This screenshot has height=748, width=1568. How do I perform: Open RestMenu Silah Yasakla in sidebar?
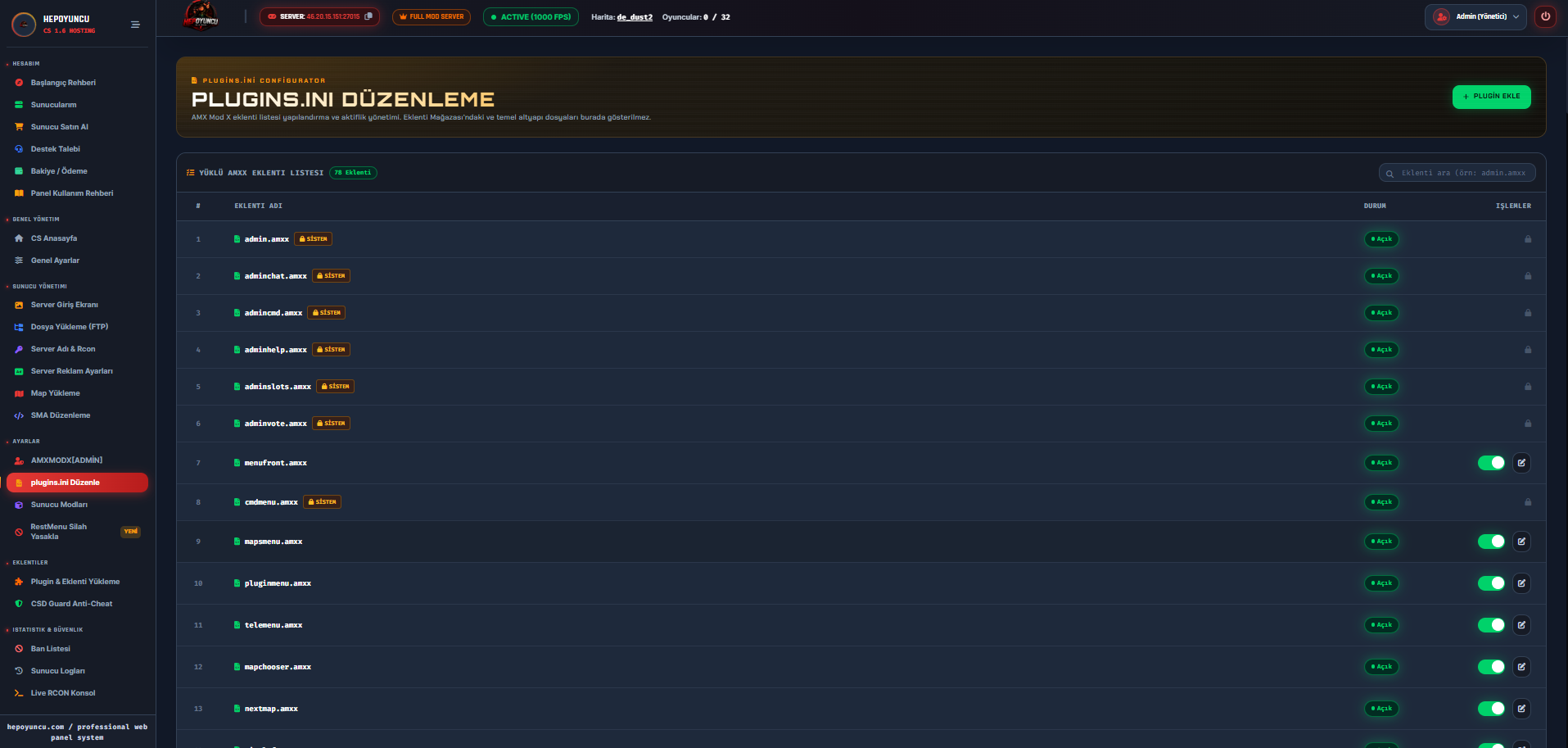click(77, 532)
